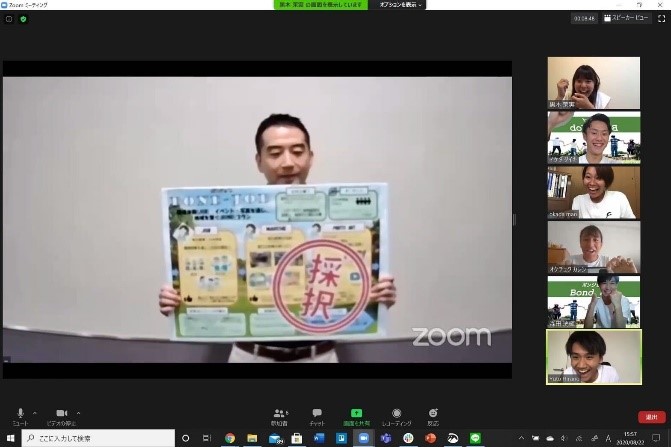Expand audio options arrow beside mute
The image size is (671, 447).
[35, 413]
